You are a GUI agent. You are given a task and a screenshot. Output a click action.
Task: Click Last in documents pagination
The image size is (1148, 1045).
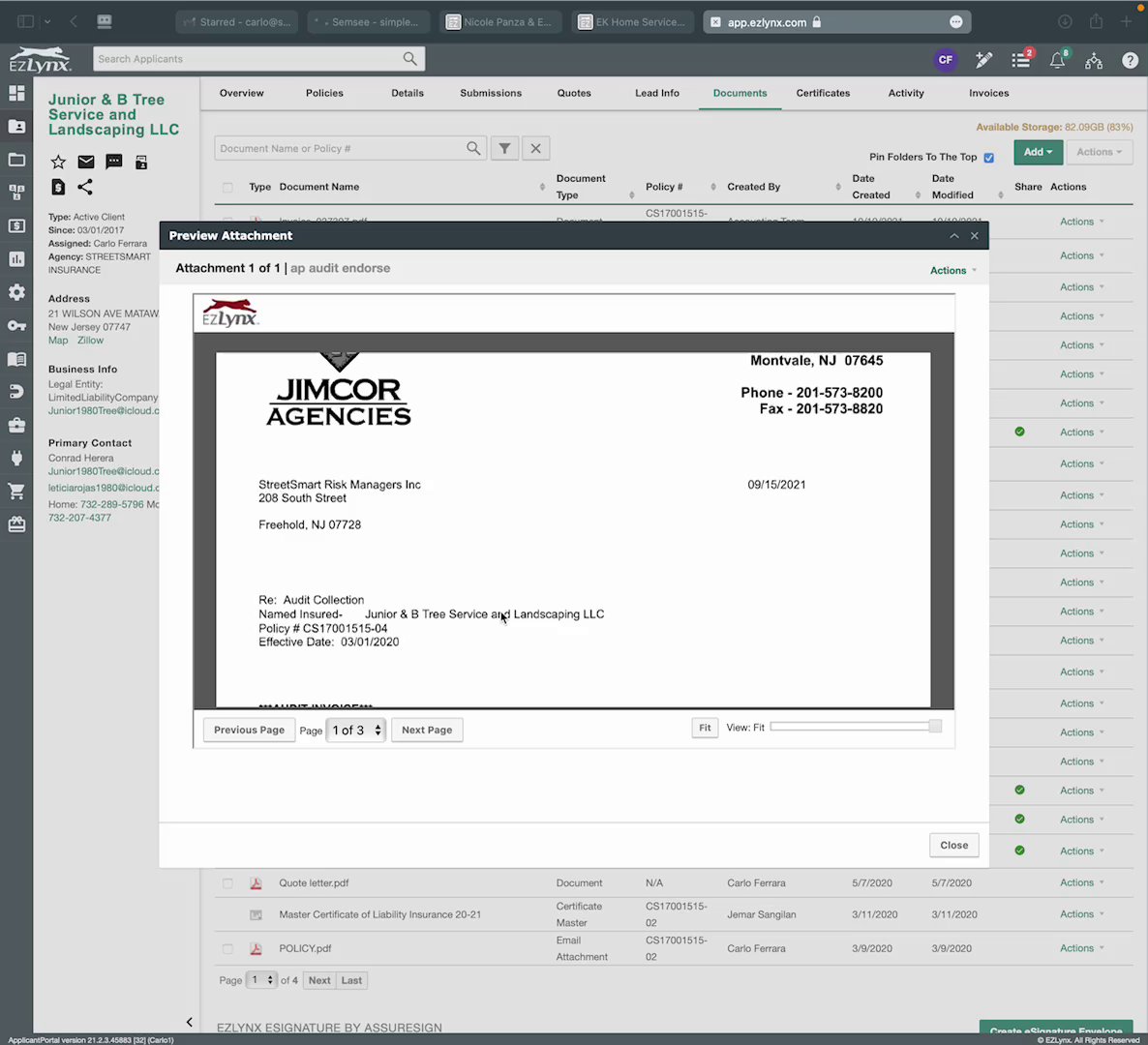(351, 980)
